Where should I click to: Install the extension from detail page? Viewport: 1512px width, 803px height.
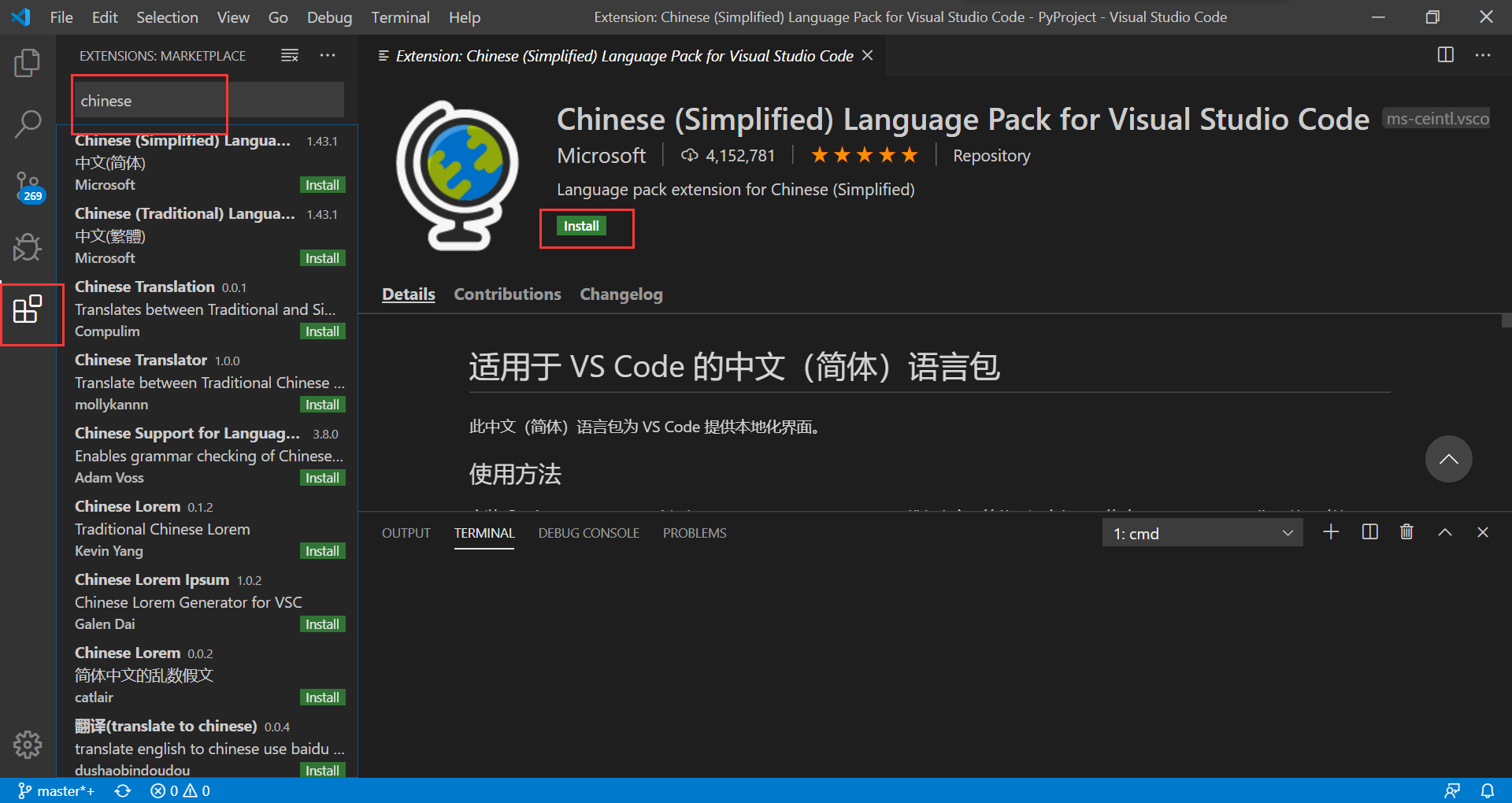(x=581, y=226)
